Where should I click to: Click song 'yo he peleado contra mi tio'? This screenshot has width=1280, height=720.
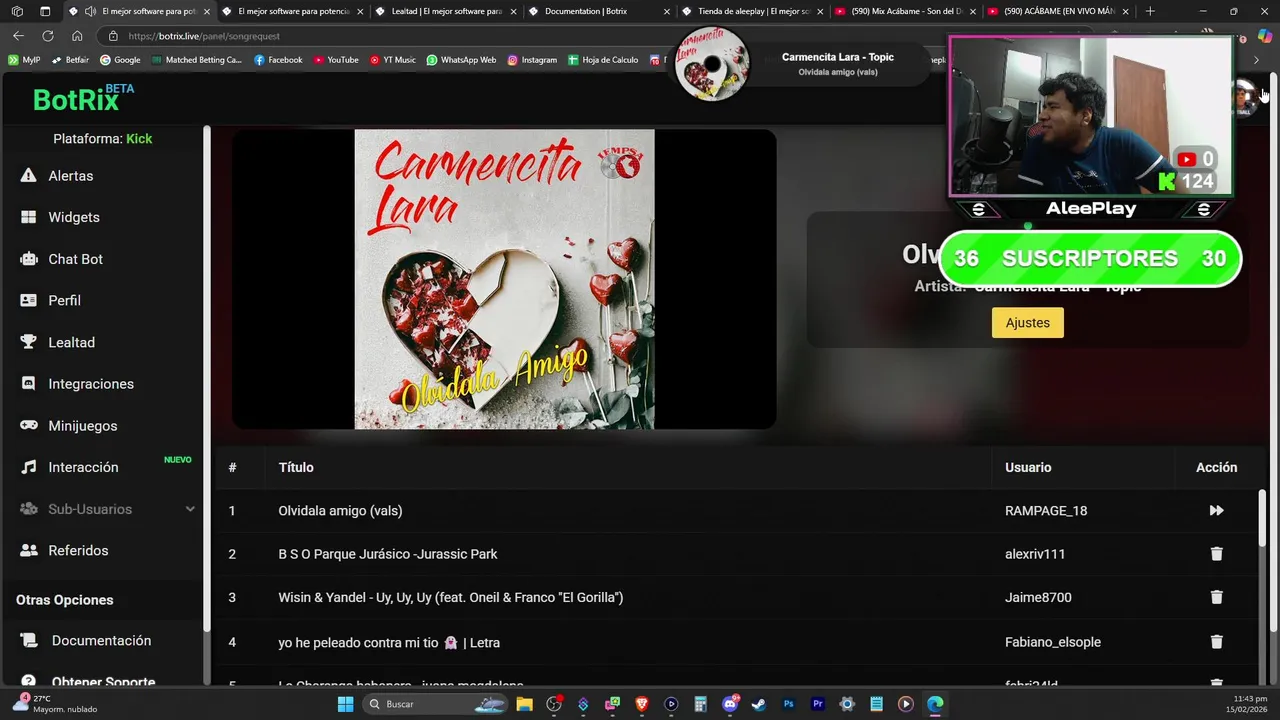389,643
